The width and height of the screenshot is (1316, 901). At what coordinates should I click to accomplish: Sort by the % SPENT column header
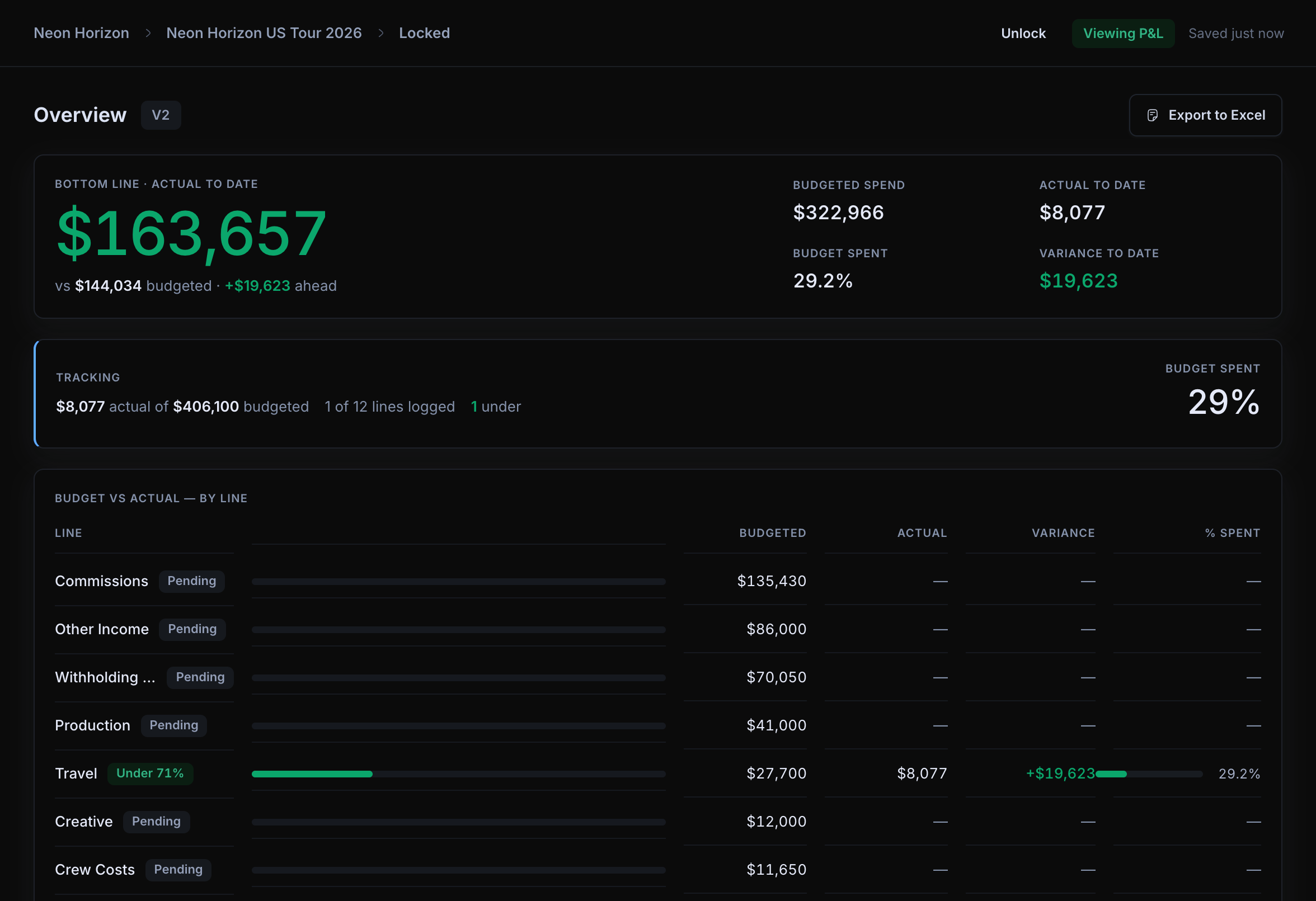click(x=1232, y=533)
